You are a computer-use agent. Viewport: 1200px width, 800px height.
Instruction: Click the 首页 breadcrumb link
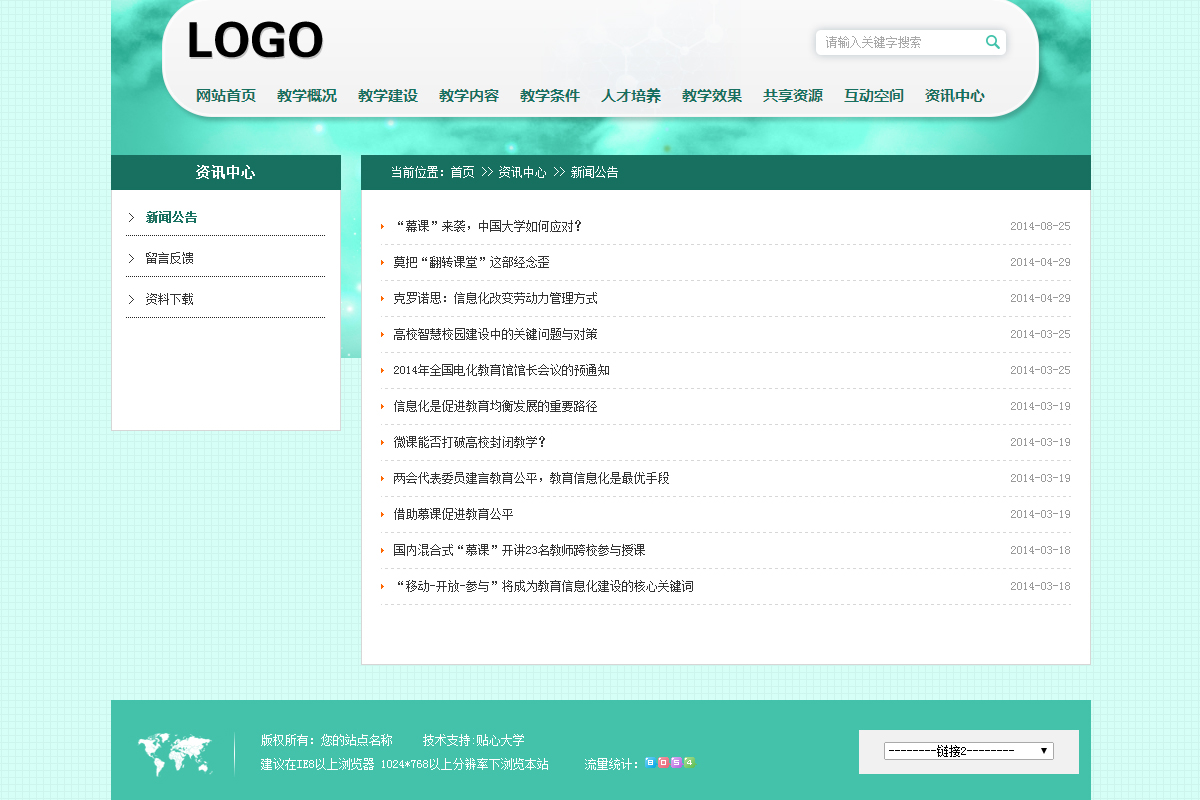click(x=462, y=172)
